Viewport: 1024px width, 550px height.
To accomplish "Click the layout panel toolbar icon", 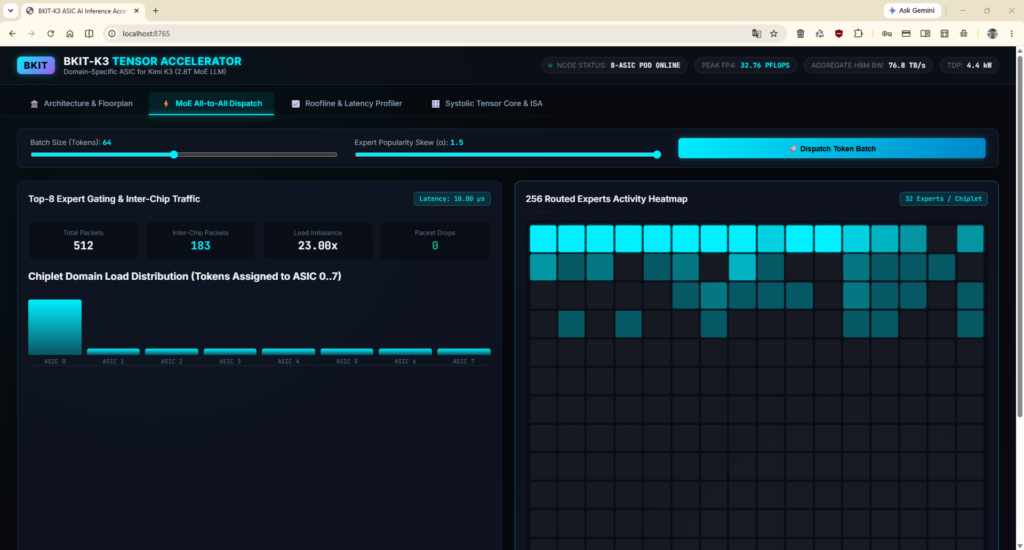I will pos(944,33).
